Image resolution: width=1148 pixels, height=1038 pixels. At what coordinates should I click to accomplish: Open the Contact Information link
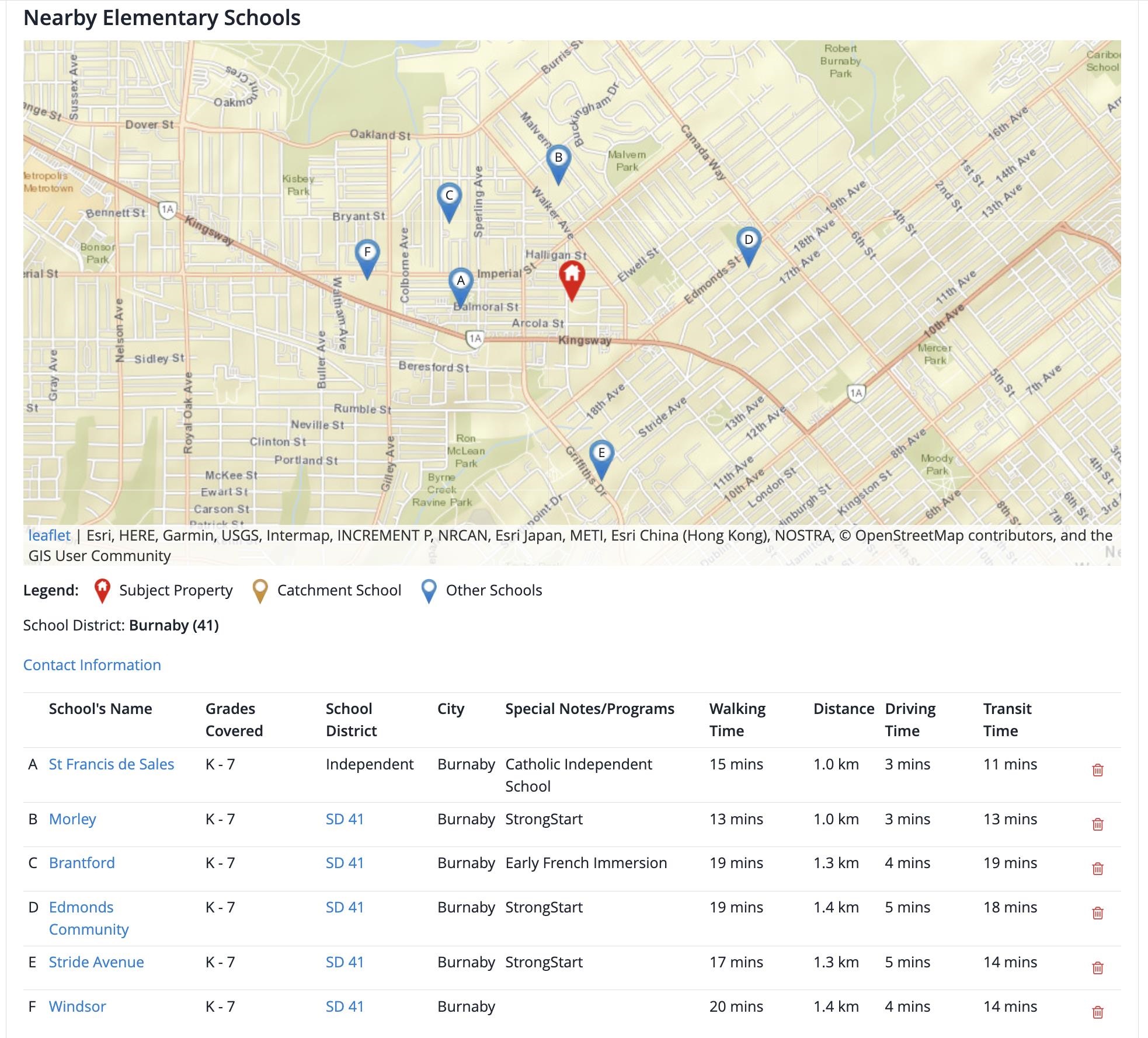tap(92, 664)
